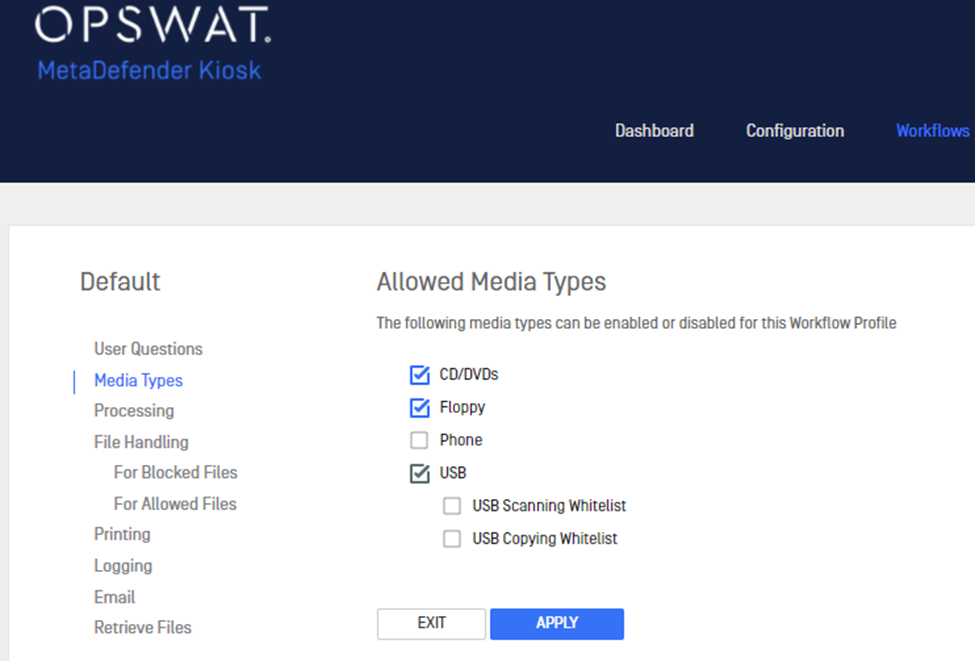Select the Workflows tab
Image resolution: width=975 pixels, height=661 pixels.
click(x=932, y=131)
